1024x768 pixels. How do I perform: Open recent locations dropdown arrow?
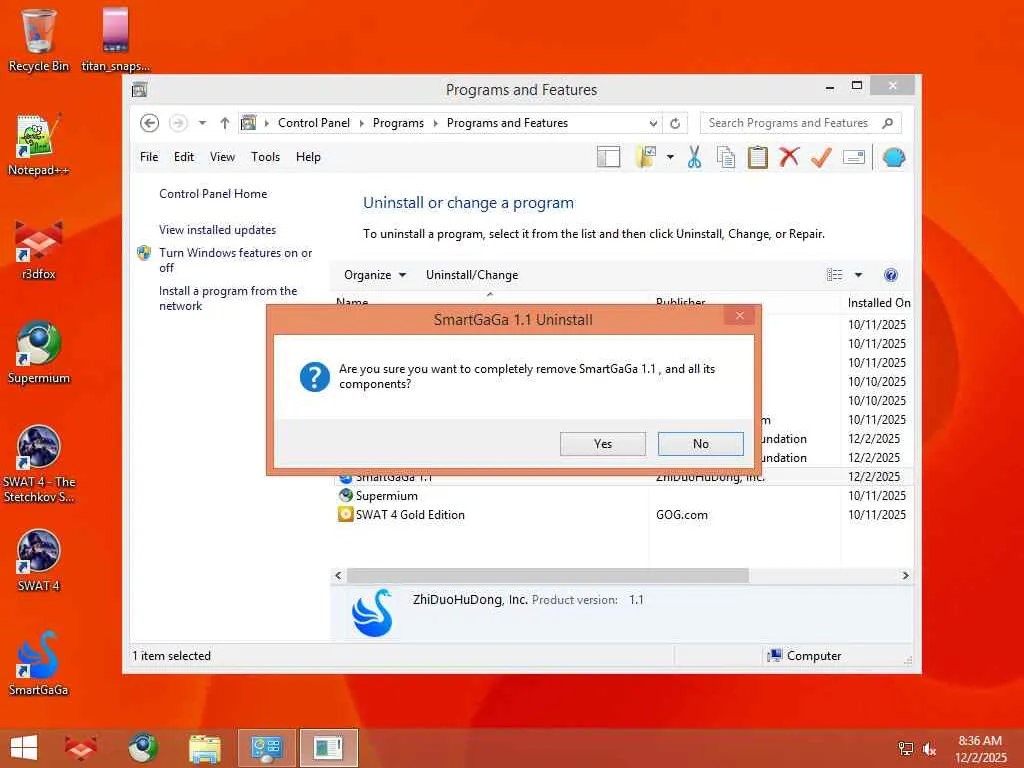pos(202,123)
